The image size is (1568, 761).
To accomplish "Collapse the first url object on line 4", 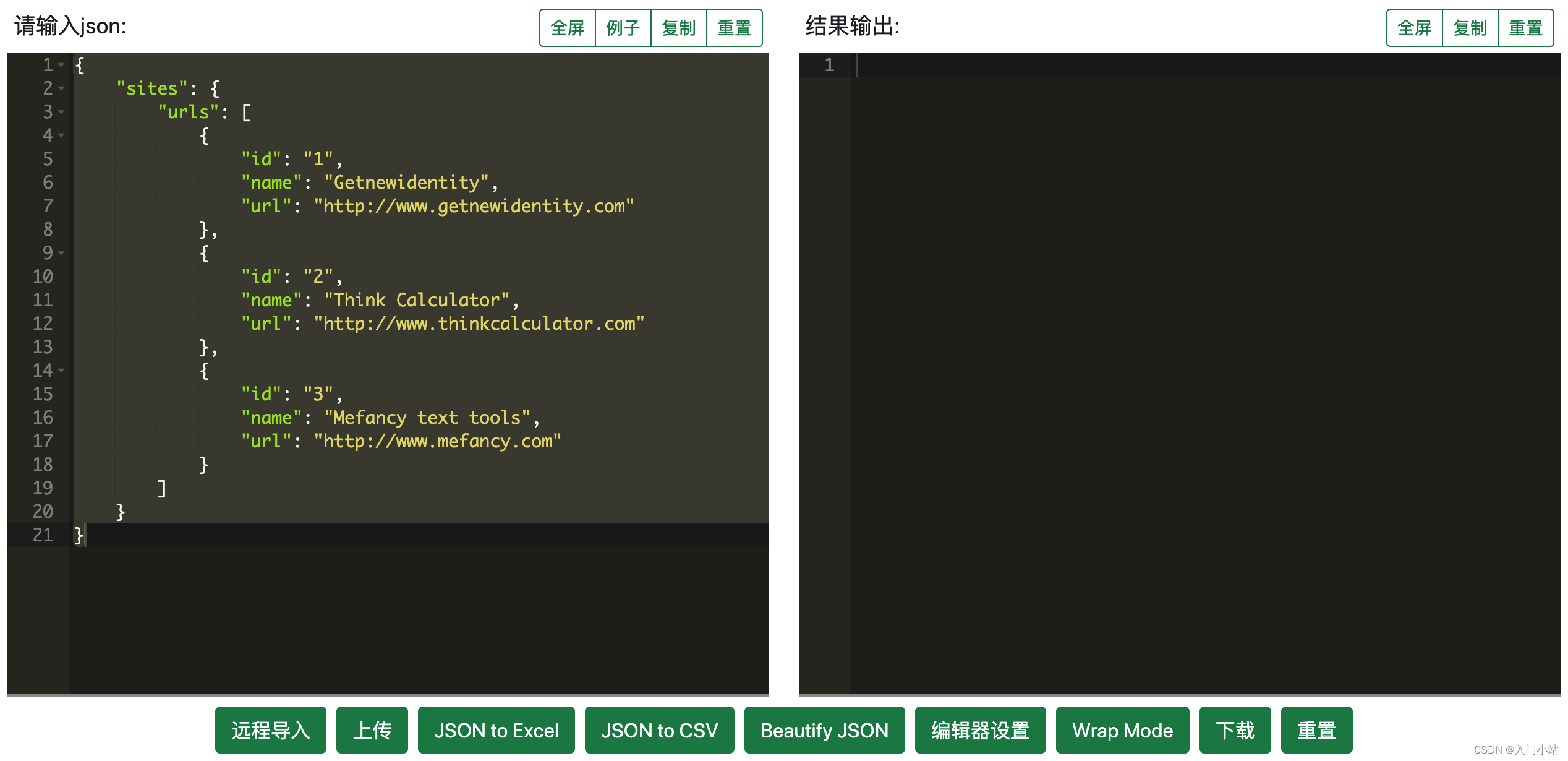I will click(61, 135).
